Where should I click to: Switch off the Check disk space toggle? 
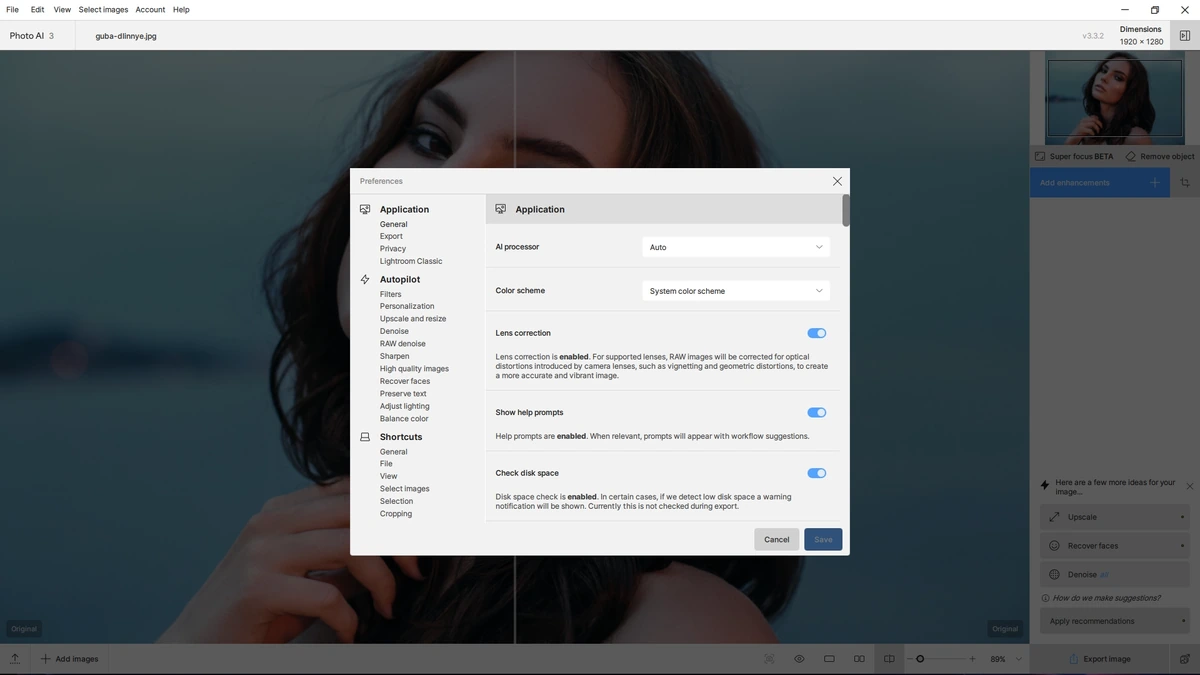(817, 473)
